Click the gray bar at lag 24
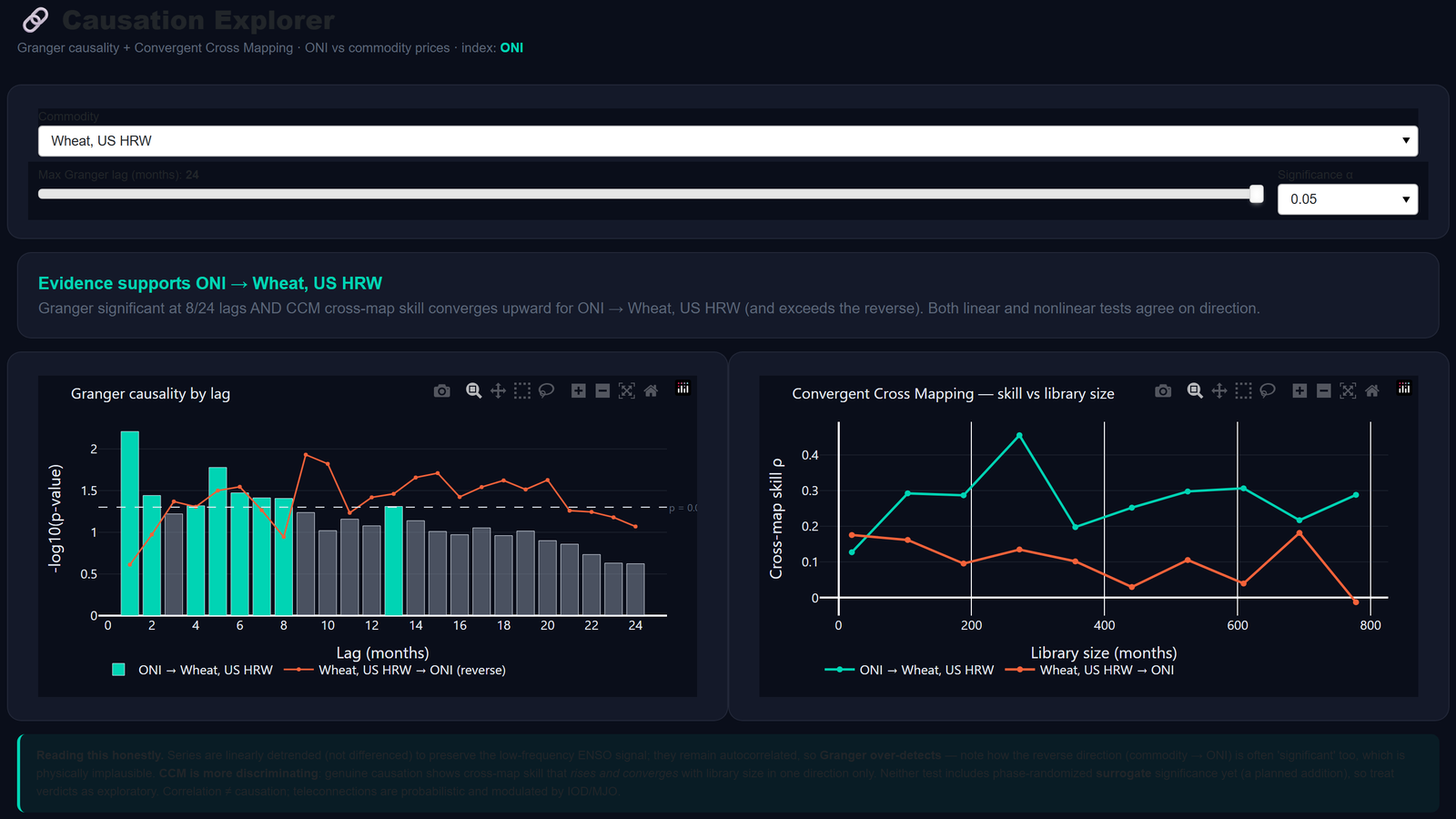1456x819 pixels. pyautogui.click(x=635, y=590)
